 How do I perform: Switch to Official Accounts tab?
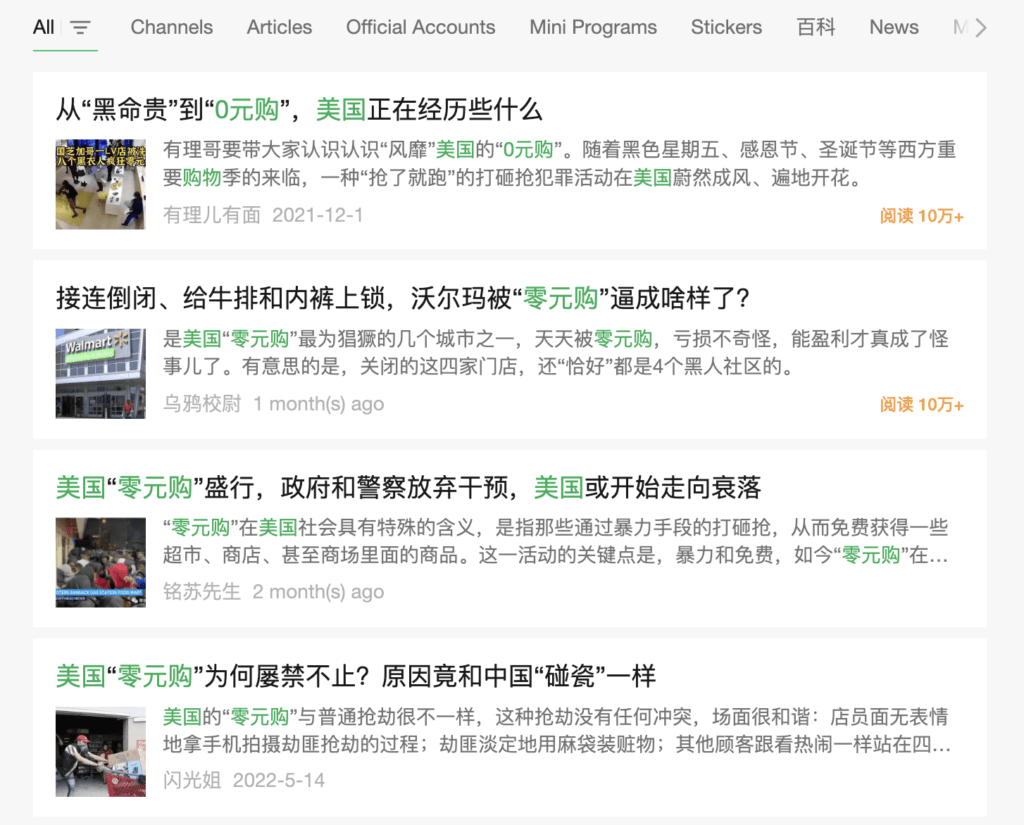[420, 27]
